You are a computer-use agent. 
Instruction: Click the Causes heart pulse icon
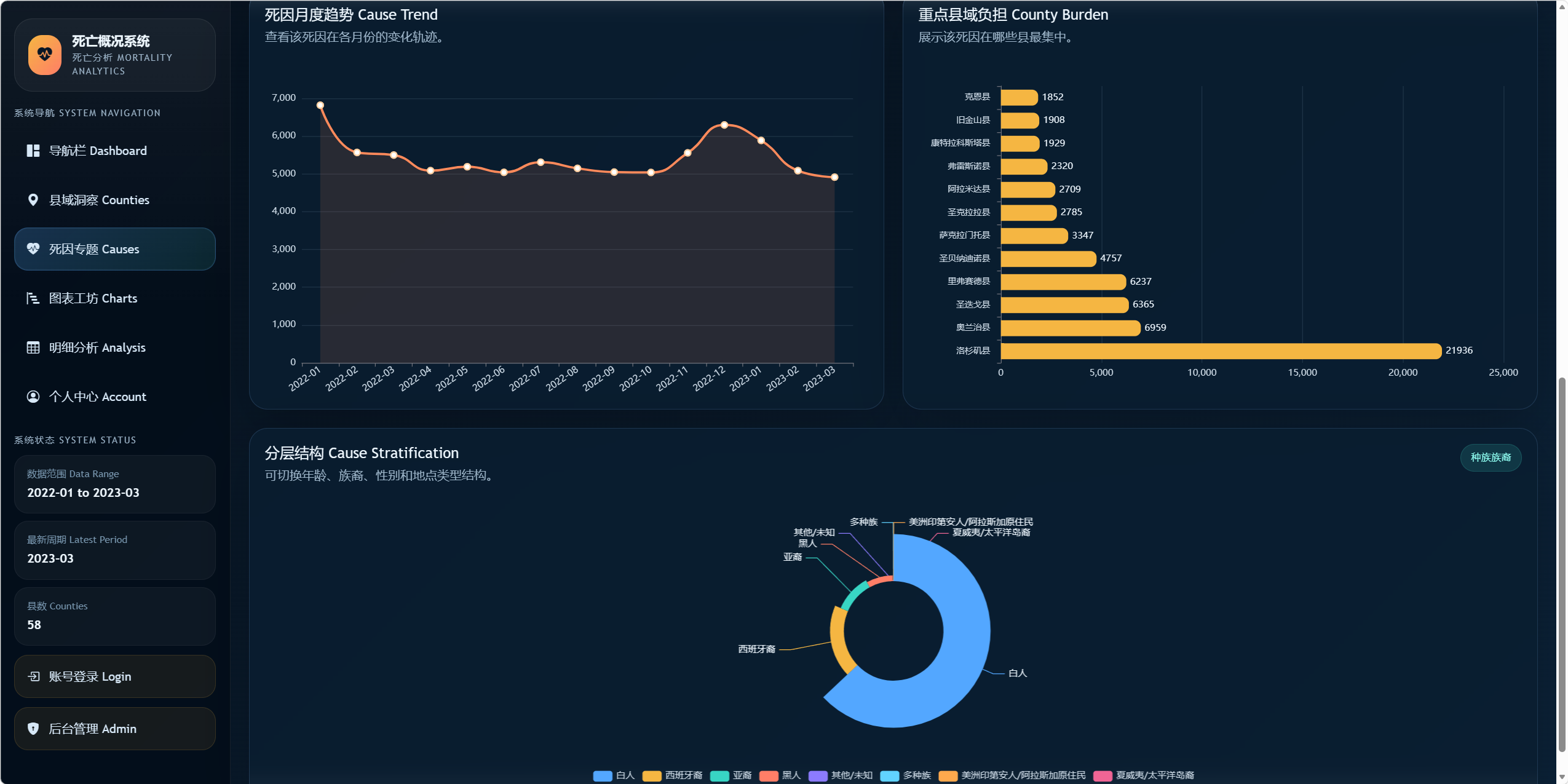tap(33, 249)
